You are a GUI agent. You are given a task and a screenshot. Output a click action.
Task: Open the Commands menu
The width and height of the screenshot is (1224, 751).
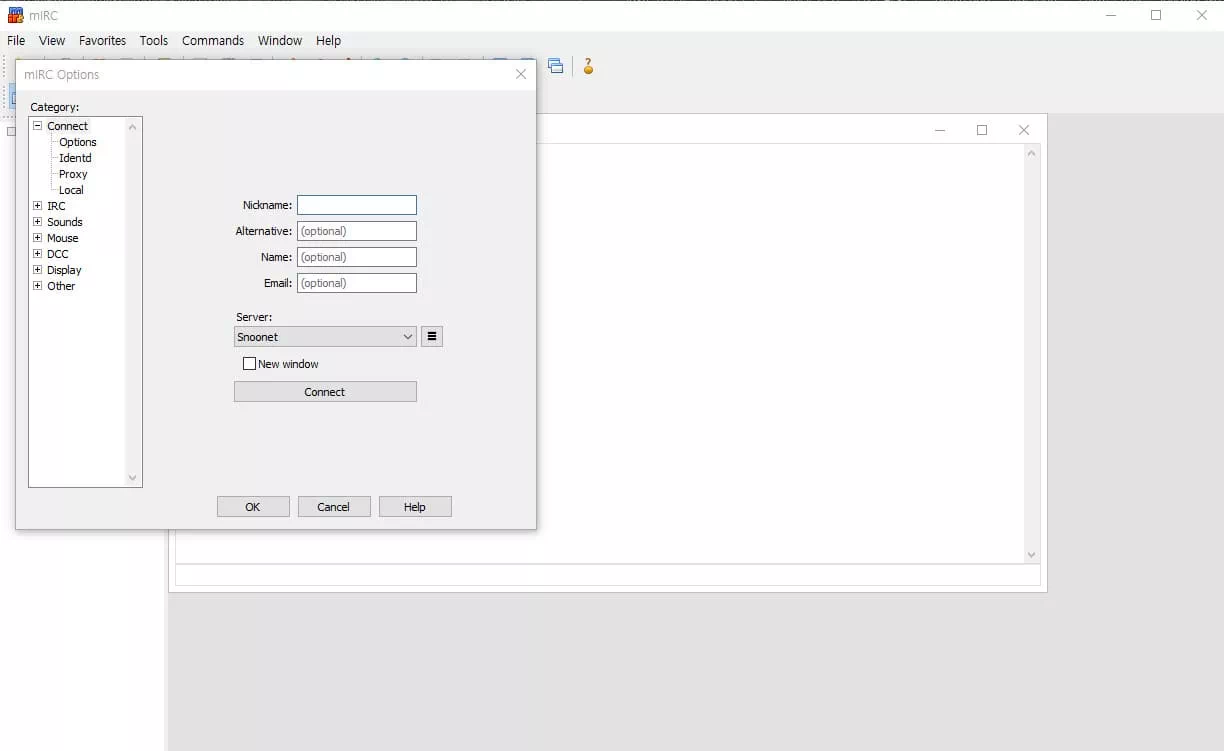(213, 41)
